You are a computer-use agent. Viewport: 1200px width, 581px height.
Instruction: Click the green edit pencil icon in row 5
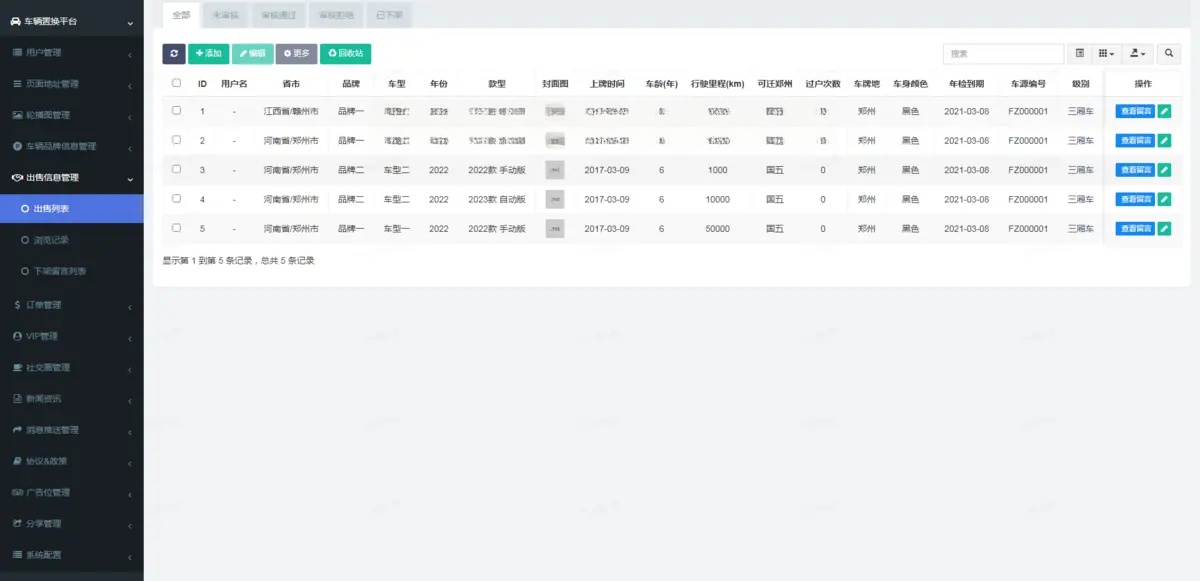coord(1164,229)
